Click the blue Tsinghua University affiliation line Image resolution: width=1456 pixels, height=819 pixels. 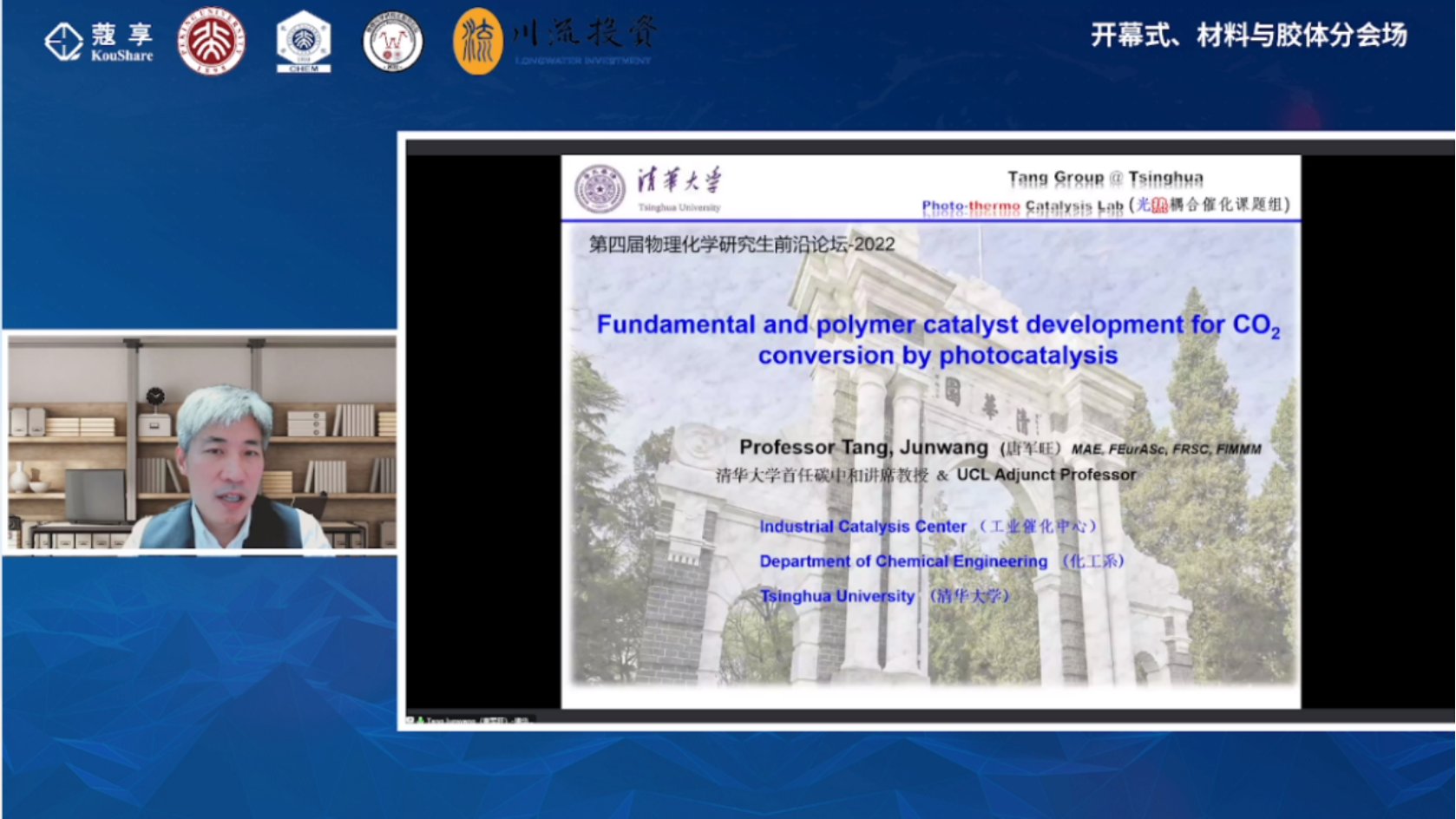click(x=836, y=596)
